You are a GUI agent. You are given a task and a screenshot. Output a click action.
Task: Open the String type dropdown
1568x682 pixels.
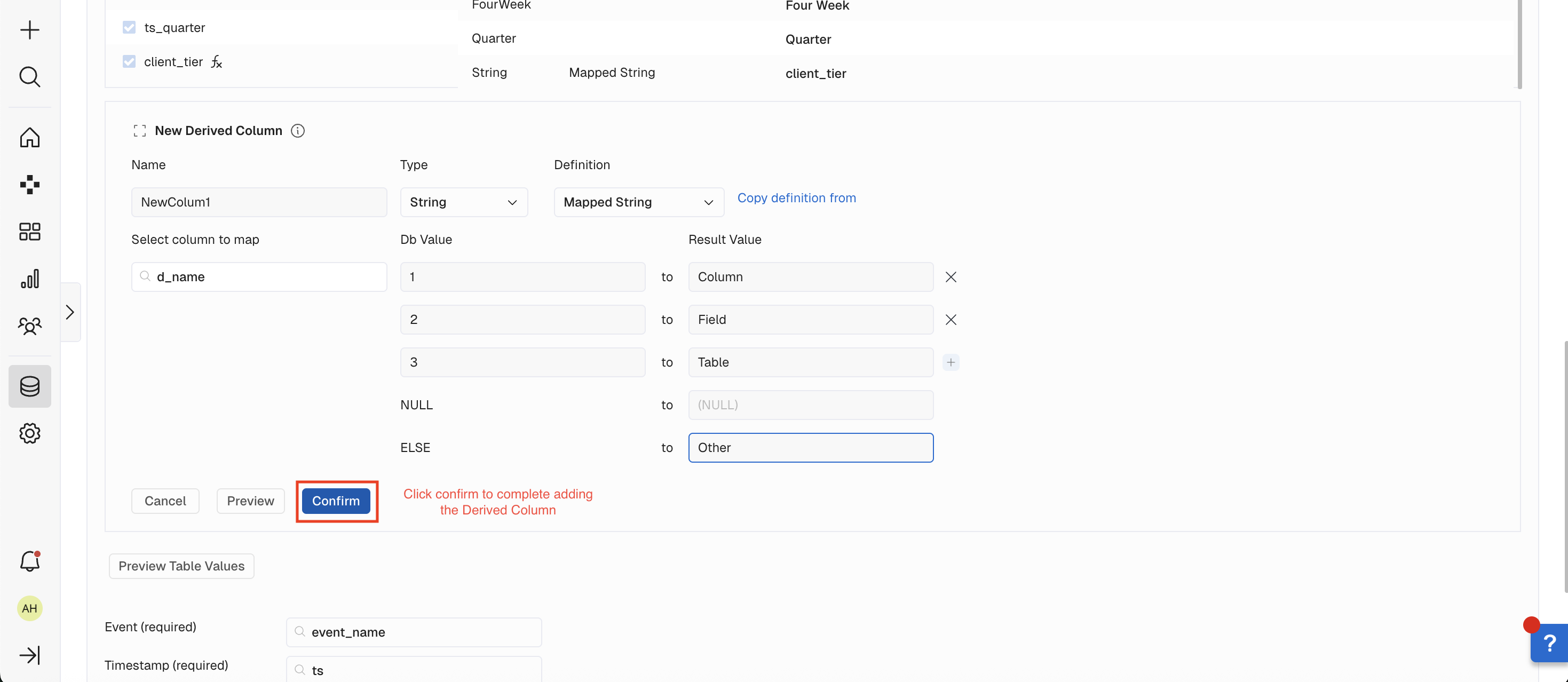click(x=463, y=202)
